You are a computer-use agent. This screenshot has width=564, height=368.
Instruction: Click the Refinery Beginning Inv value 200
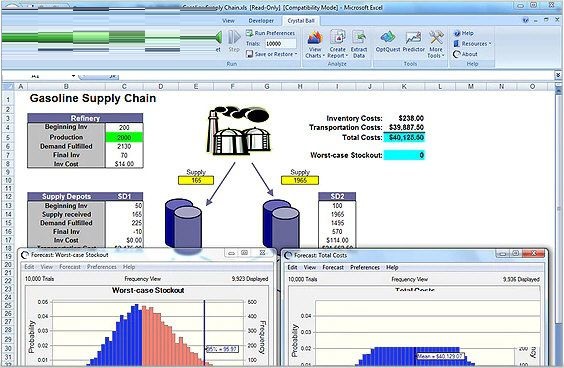tap(124, 128)
